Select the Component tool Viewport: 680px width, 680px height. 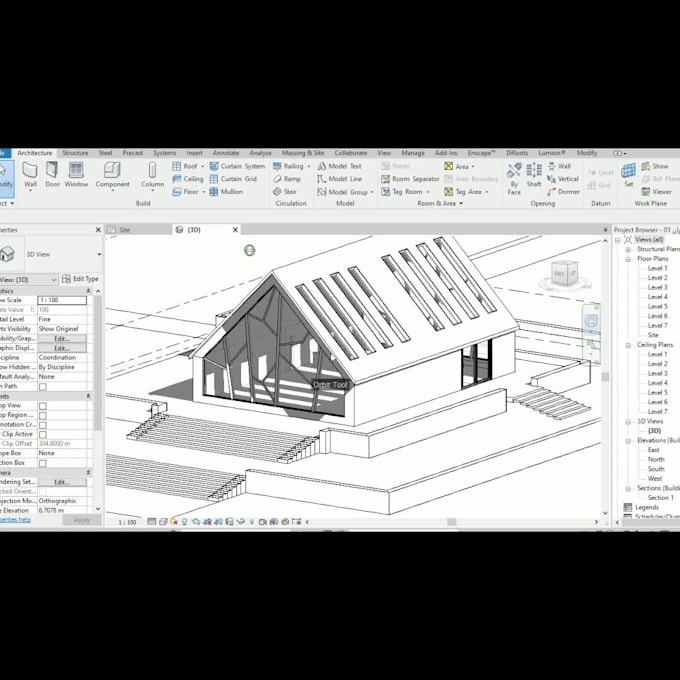coord(112,175)
